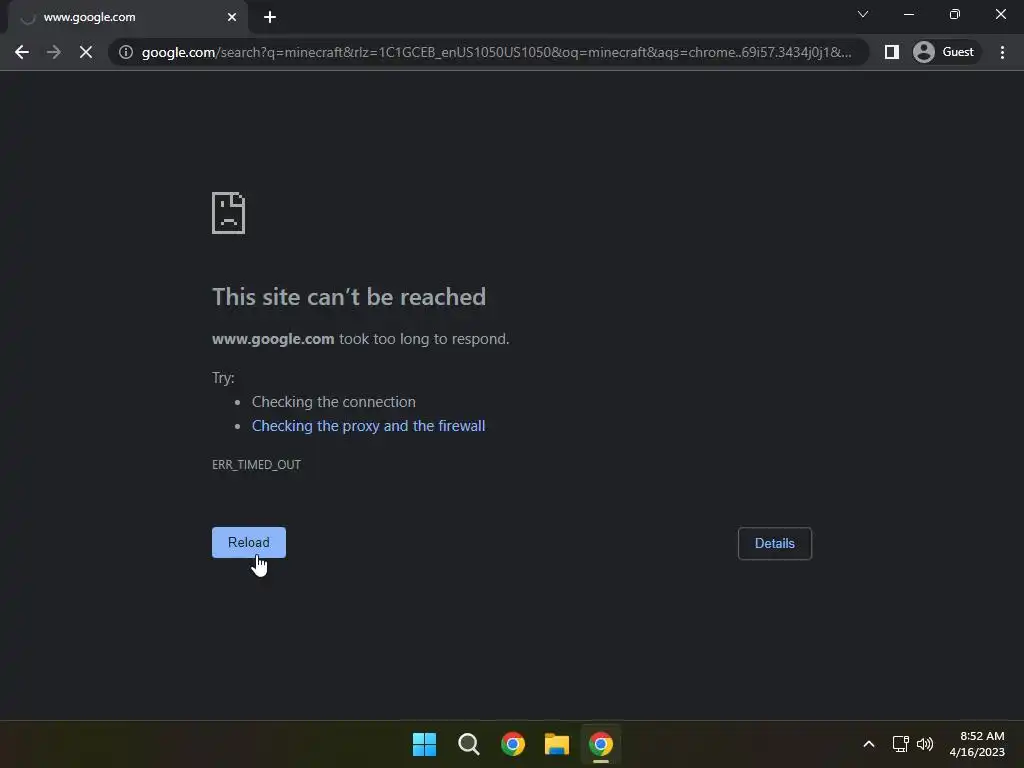Stop loading the page

(86, 52)
